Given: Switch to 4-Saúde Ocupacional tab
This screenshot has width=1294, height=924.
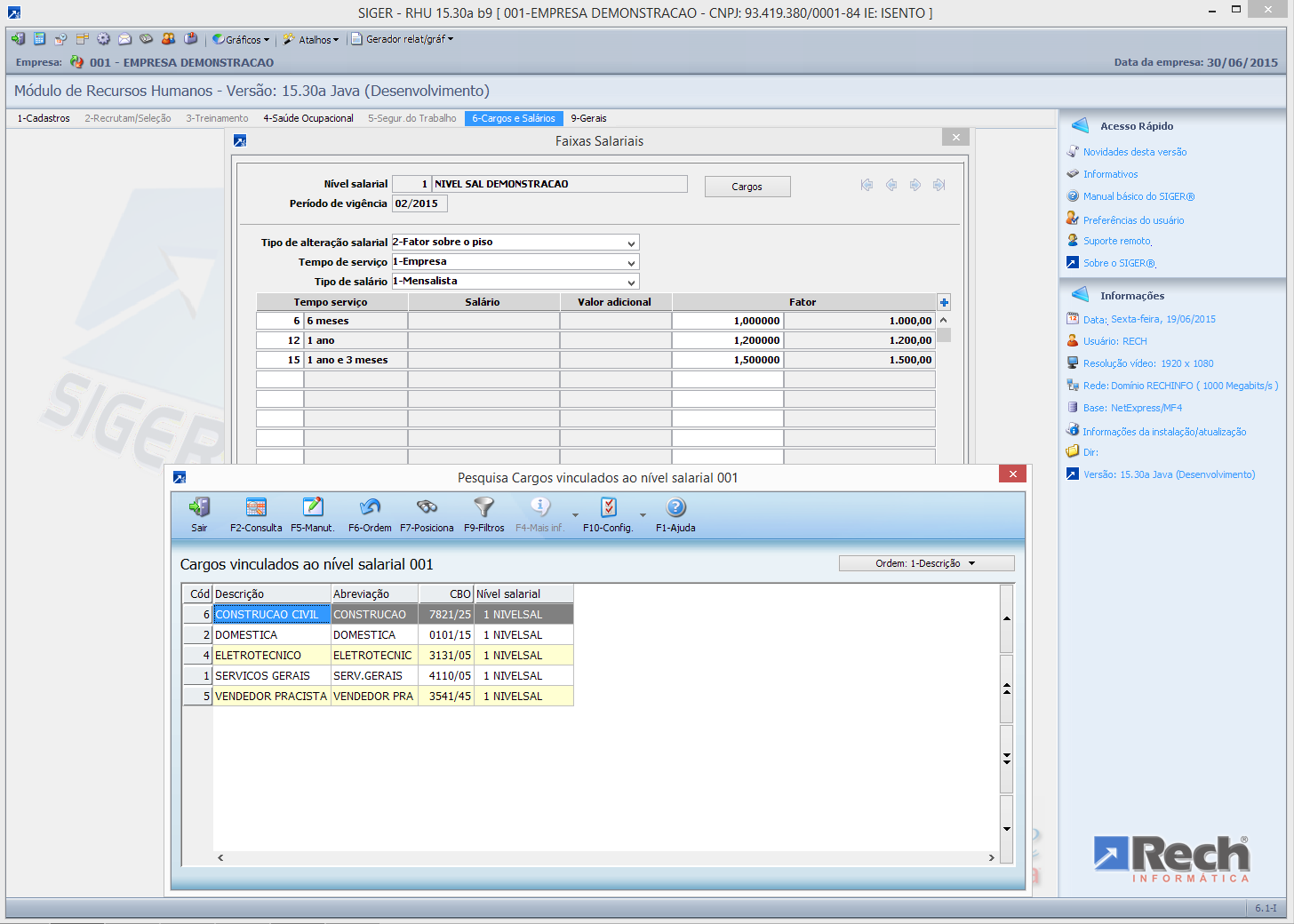Looking at the screenshot, I should (308, 118).
